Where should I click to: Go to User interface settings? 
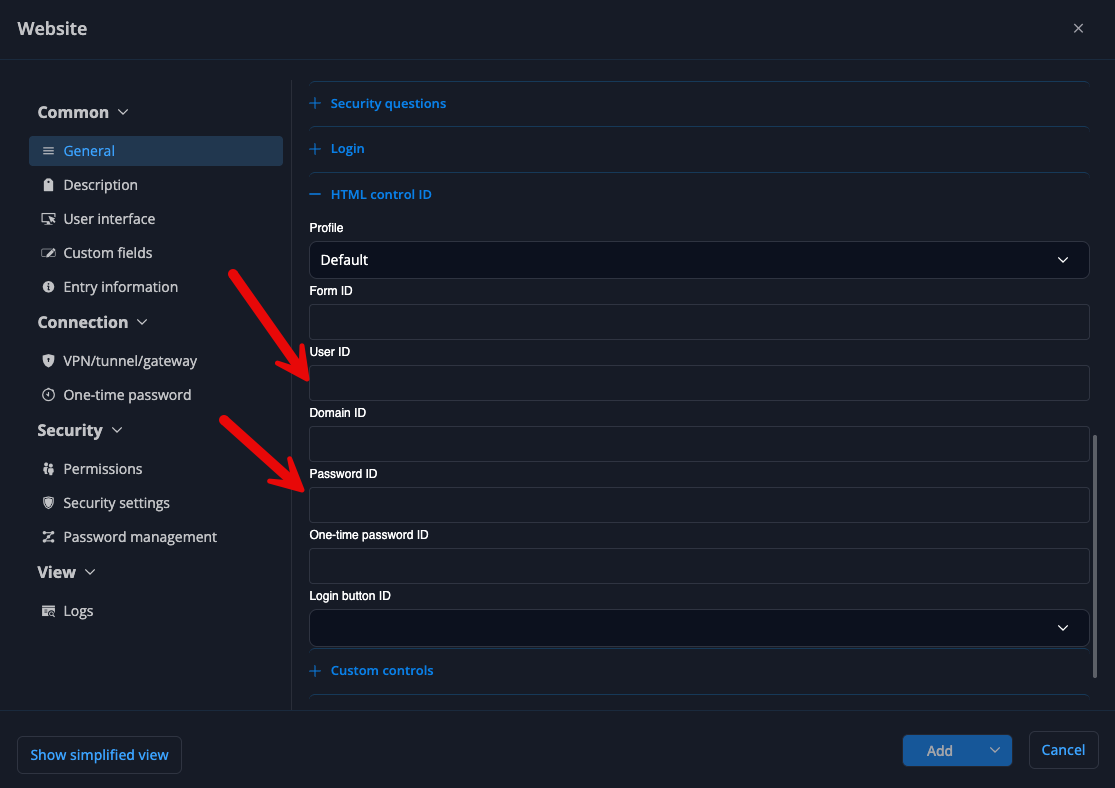click(109, 219)
